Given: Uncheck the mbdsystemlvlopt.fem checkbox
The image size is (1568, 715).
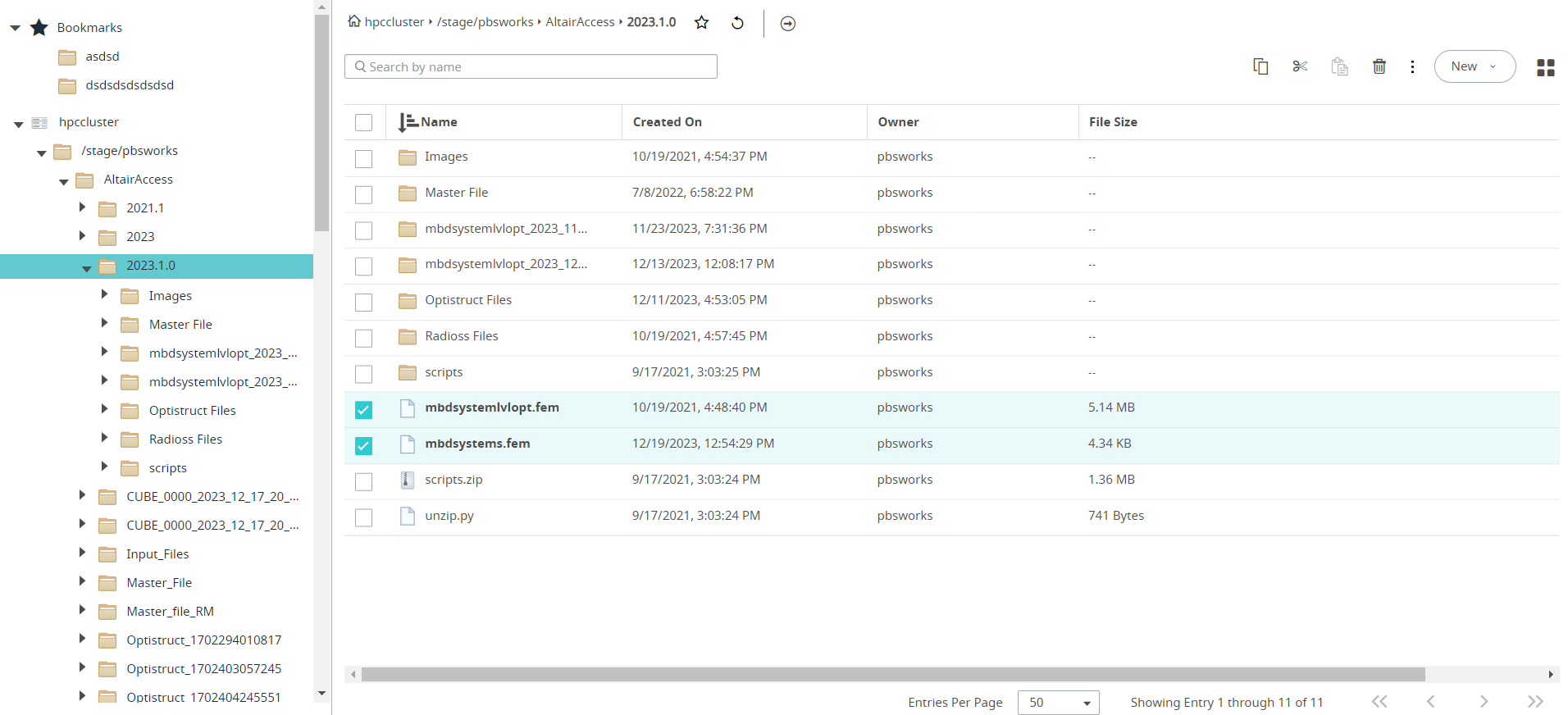Looking at the screenshot, I should (x=363, y=409).
